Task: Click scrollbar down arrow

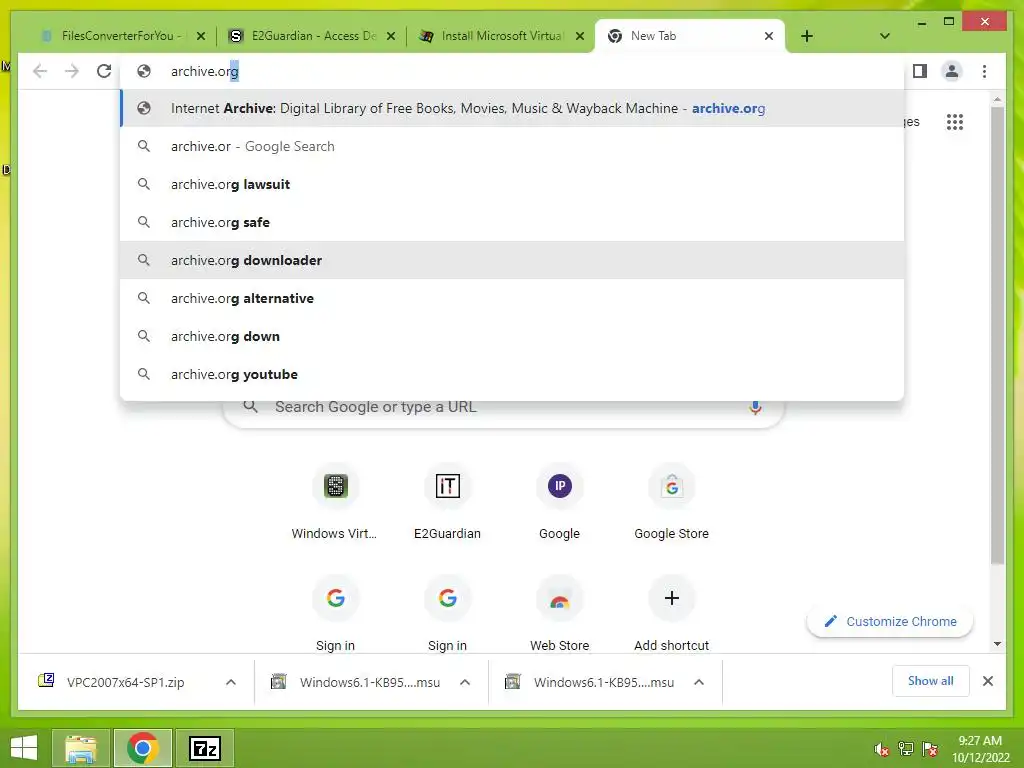Action: pyautogui.click(x=997, y=644)
